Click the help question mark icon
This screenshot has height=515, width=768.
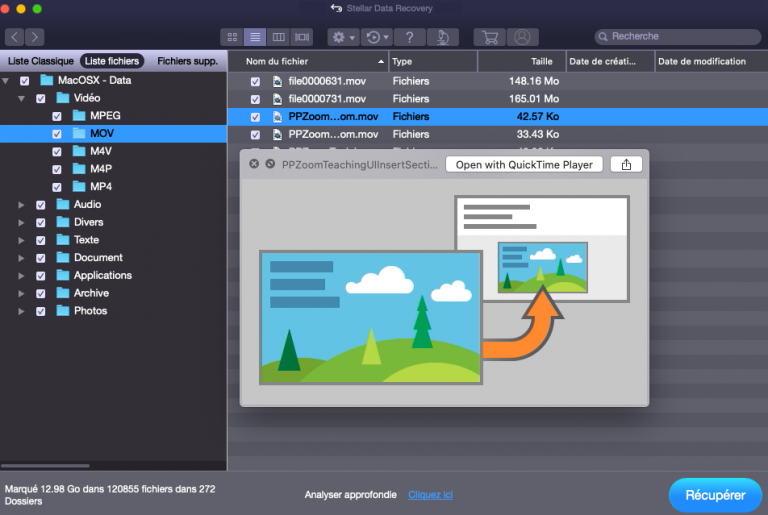point(409,37)
